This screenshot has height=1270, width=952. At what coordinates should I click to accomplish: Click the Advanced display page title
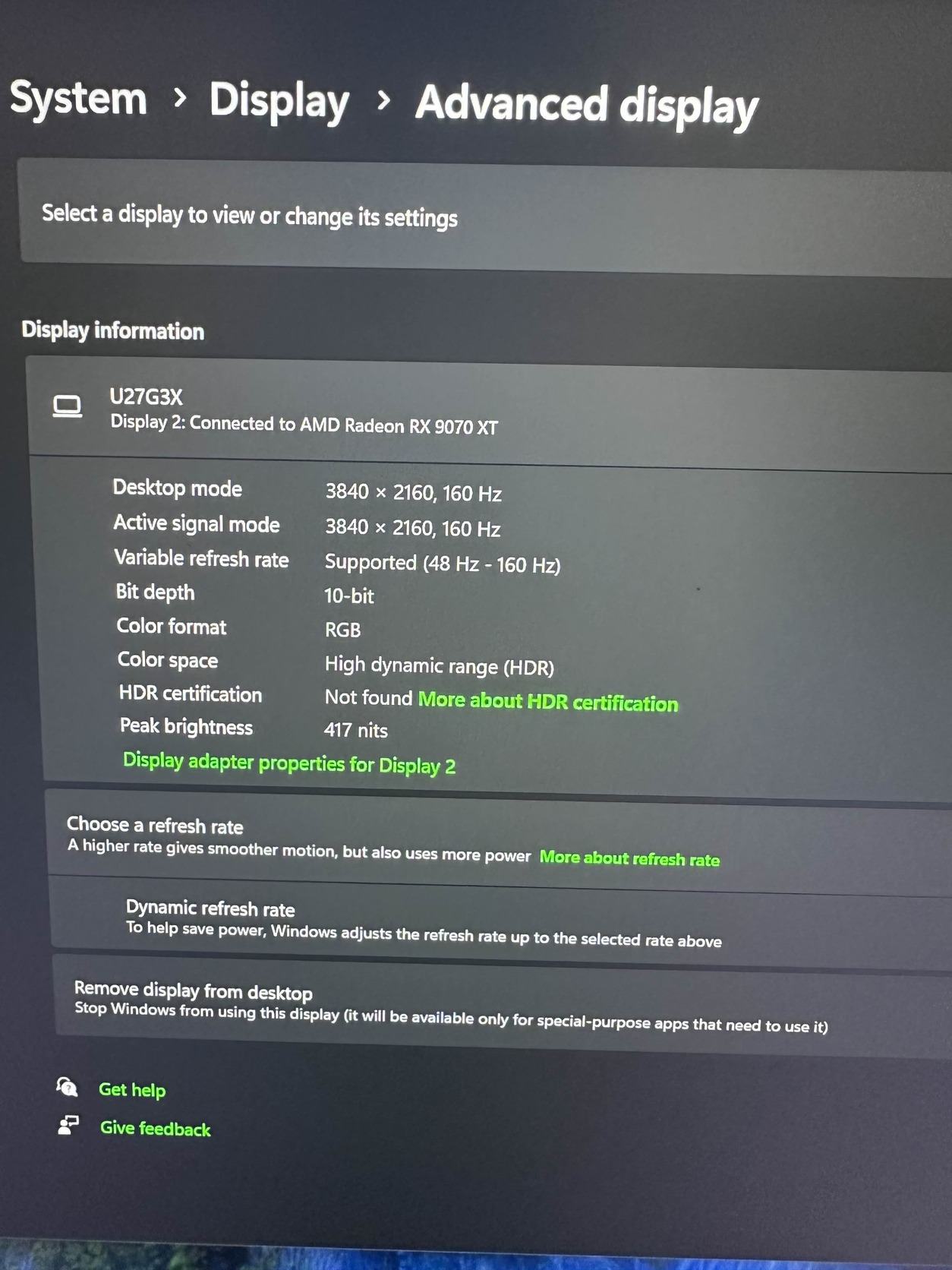[587, 105]
